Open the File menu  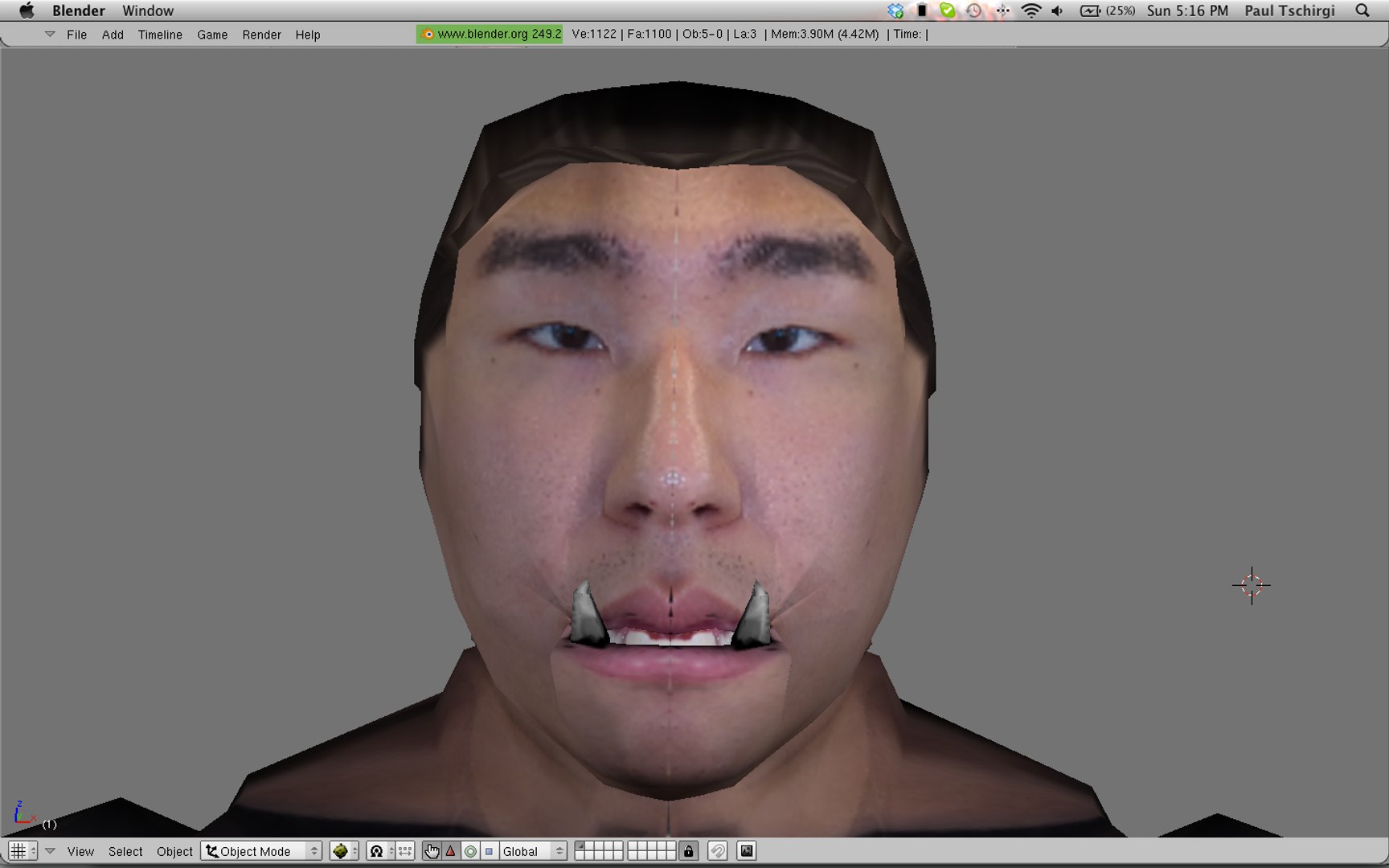[x=77, y=35]
